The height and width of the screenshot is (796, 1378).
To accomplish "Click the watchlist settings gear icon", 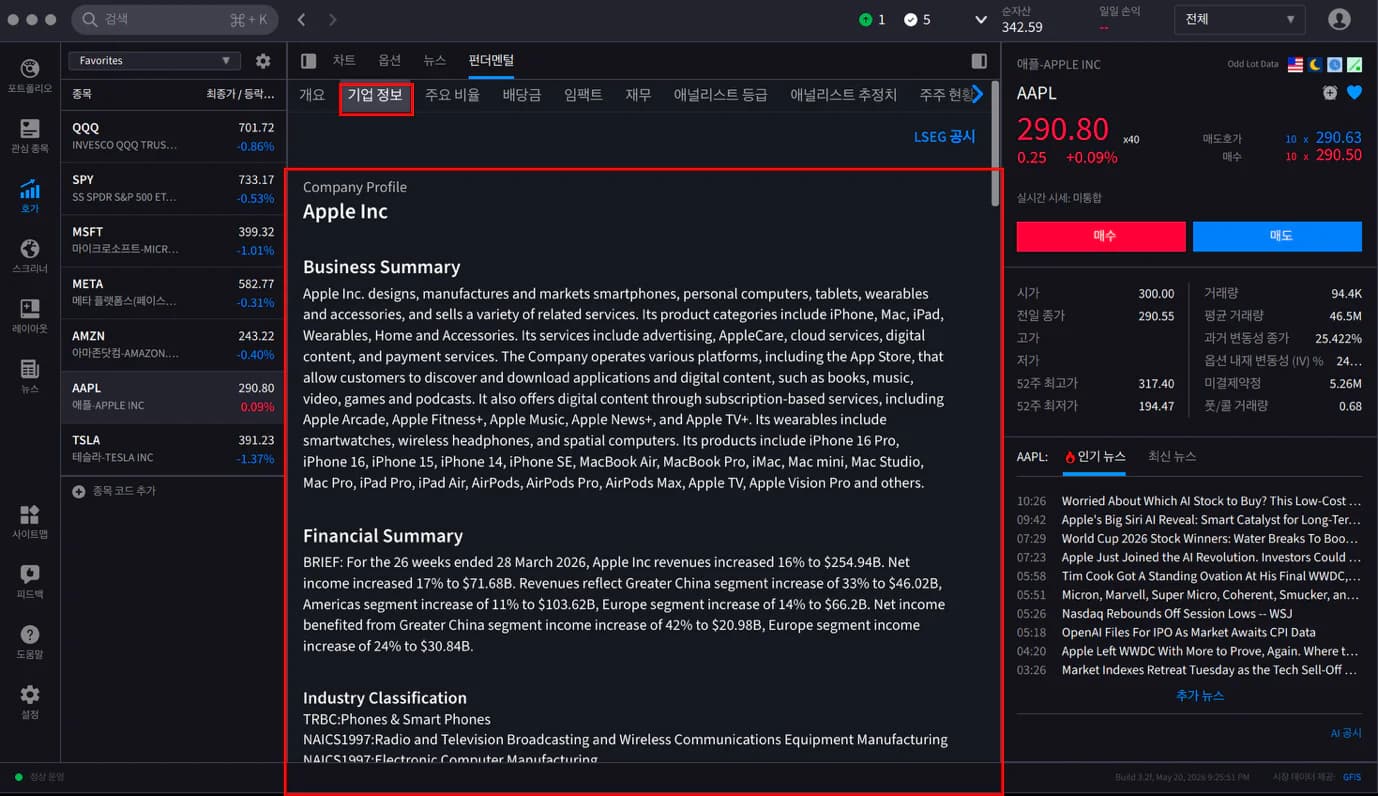I will pyautogui.click(x=263, y=61).
